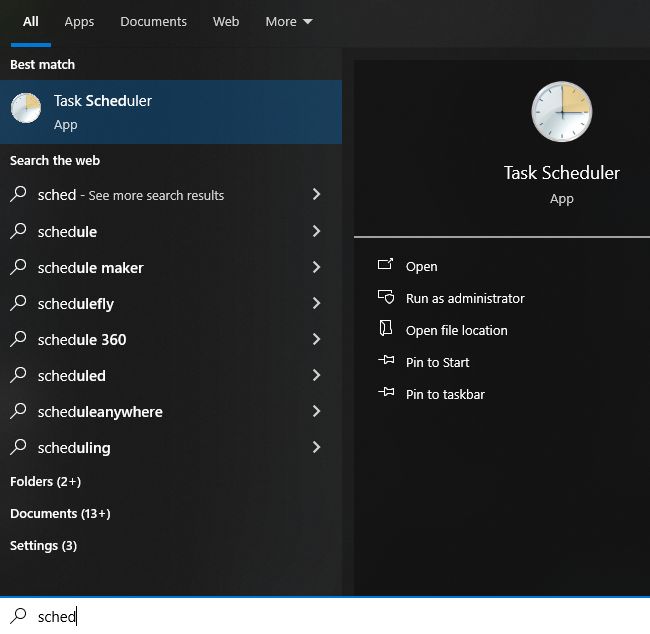This screenshot has height=634, width=650.
Task: Click the Task Scheduler clock icon in results list
Action: [x=26, y=108]
